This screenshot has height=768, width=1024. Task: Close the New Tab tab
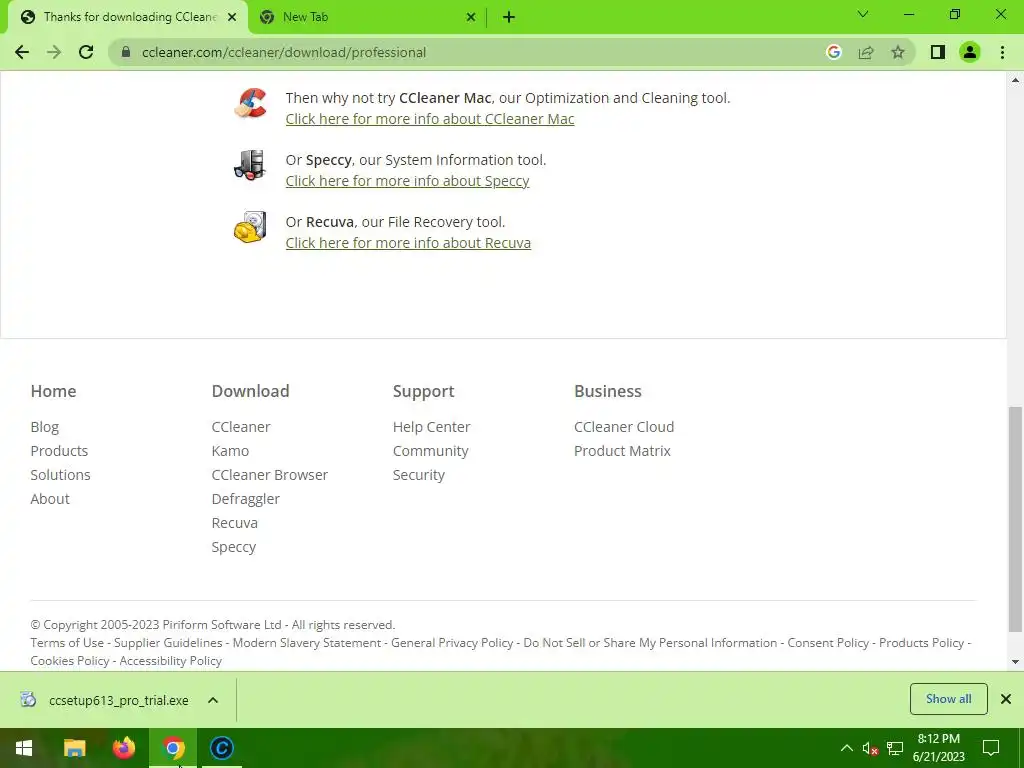click(x=471, y=17)
